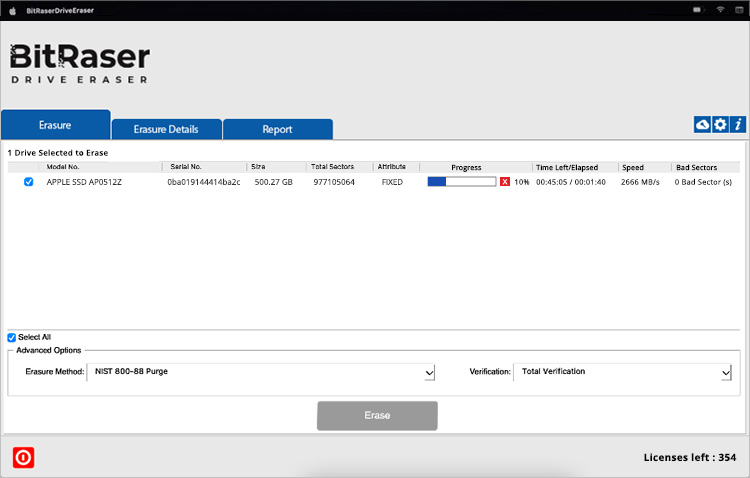The image size is (750, 478).
Task: Click the 1 Drive Selected to Erase label
Action: pos(58,153)
